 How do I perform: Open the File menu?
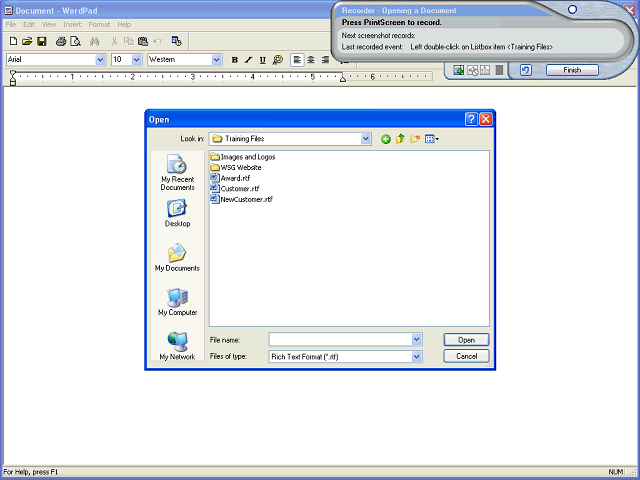[11, 24]
